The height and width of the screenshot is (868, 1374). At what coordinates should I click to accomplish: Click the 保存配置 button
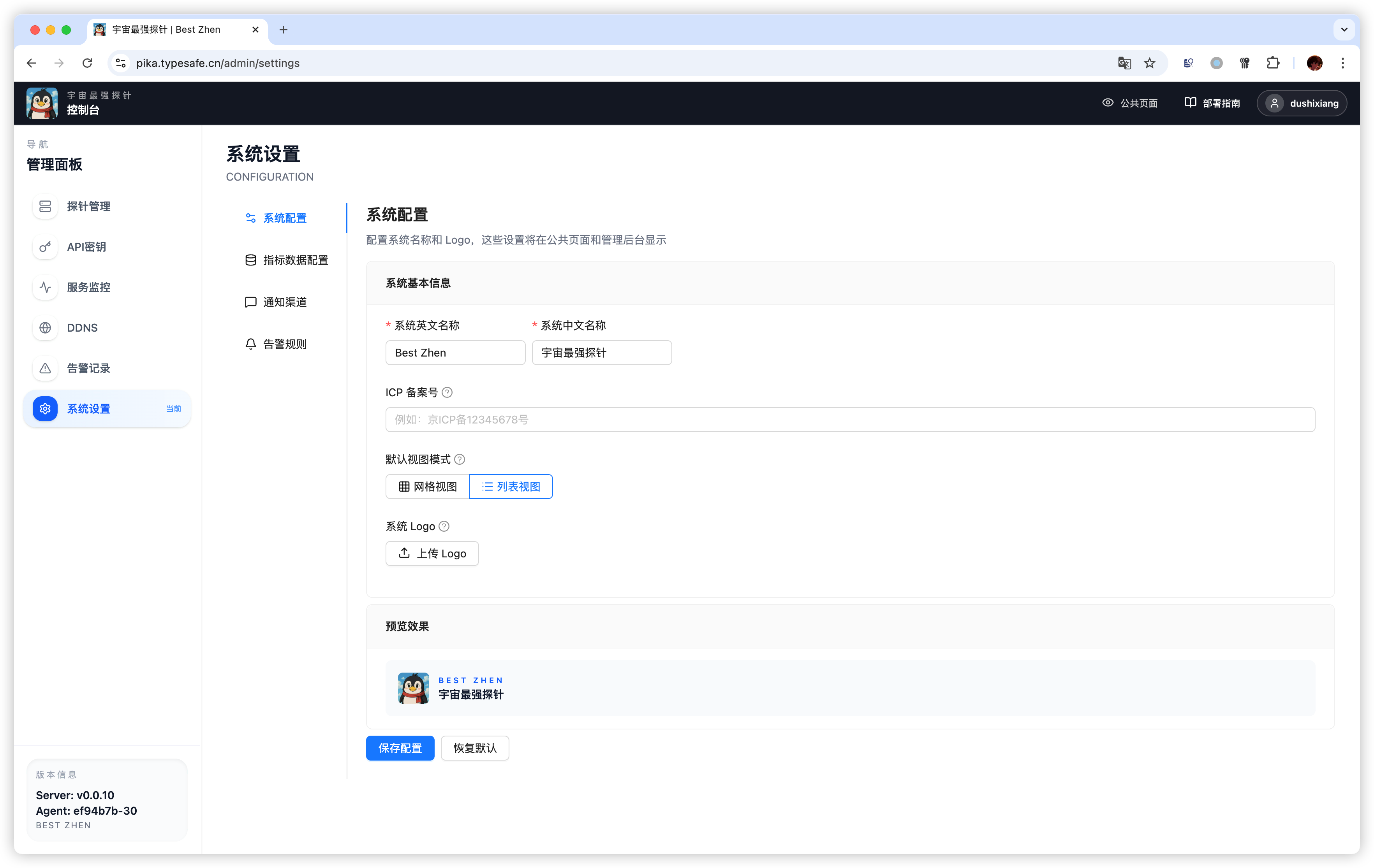click(x=400, y=748)
